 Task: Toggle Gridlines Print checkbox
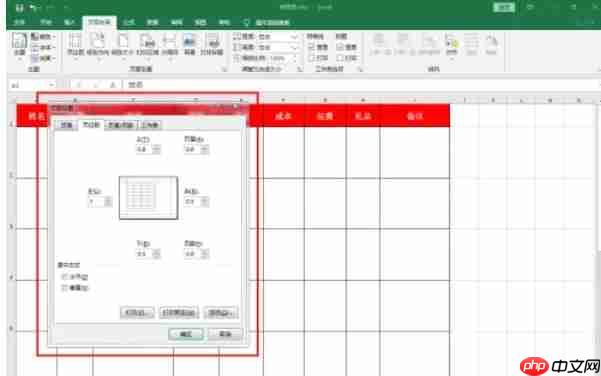click(312, 58)
